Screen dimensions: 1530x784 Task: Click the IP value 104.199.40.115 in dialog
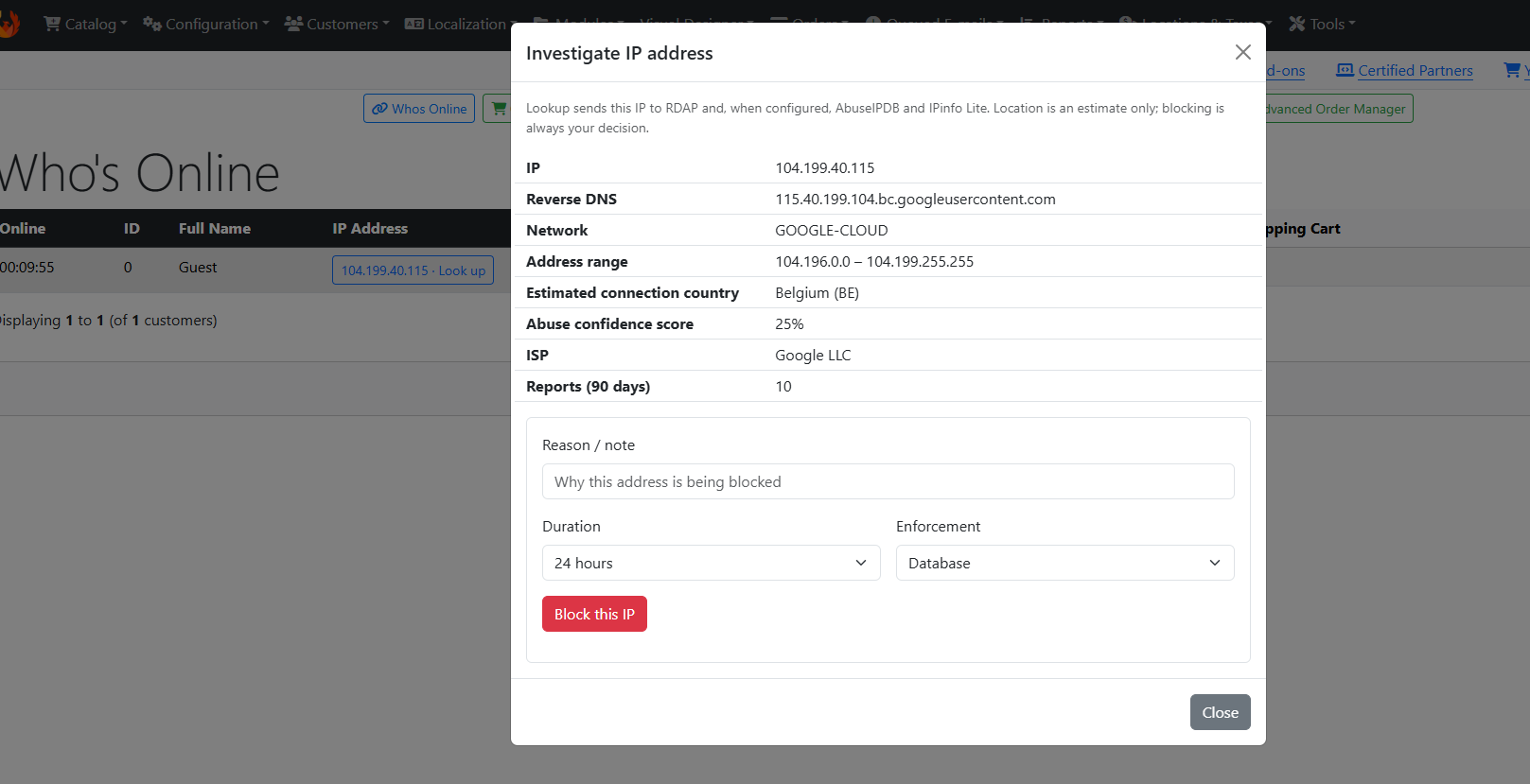click(x=825, y=167)
